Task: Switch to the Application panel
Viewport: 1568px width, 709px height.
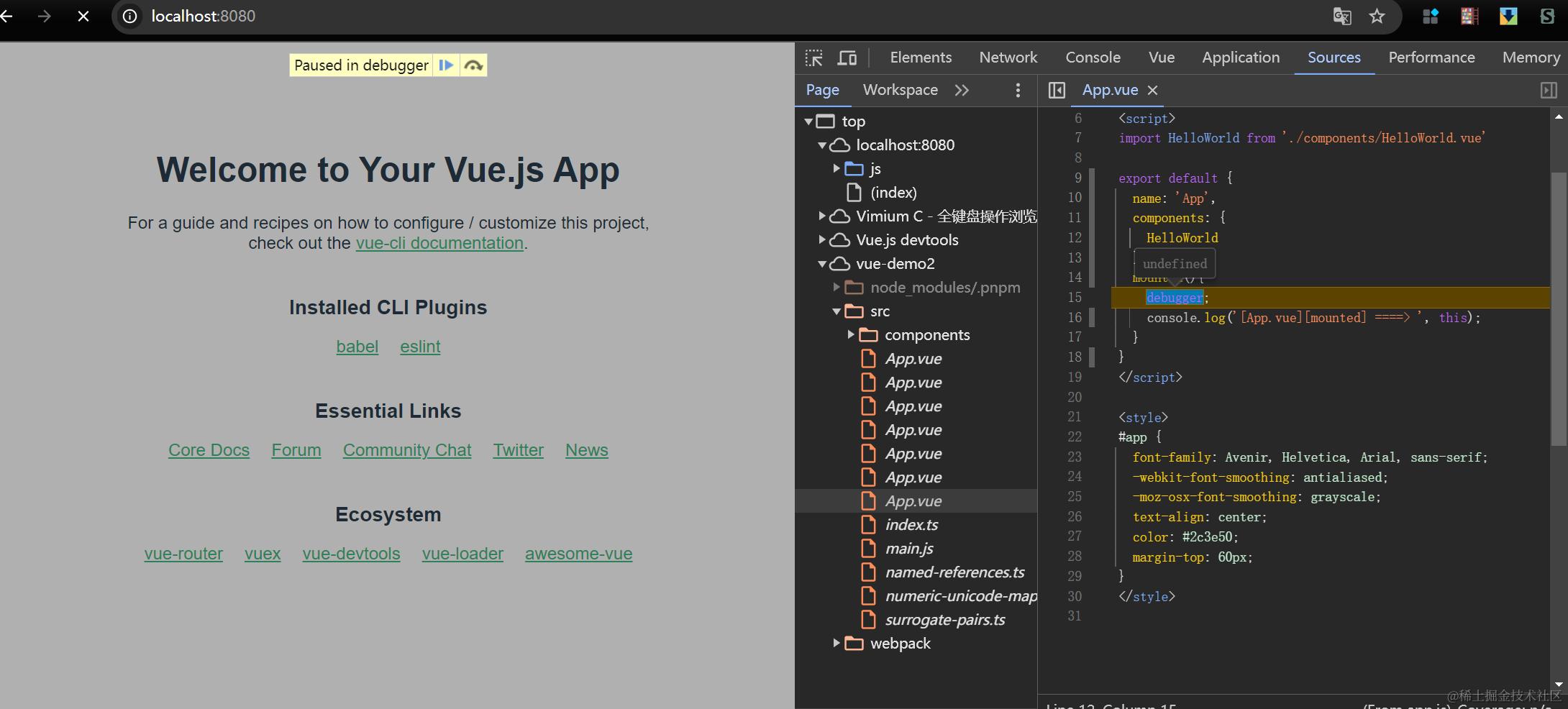Action: click(x=1241, y=58)
